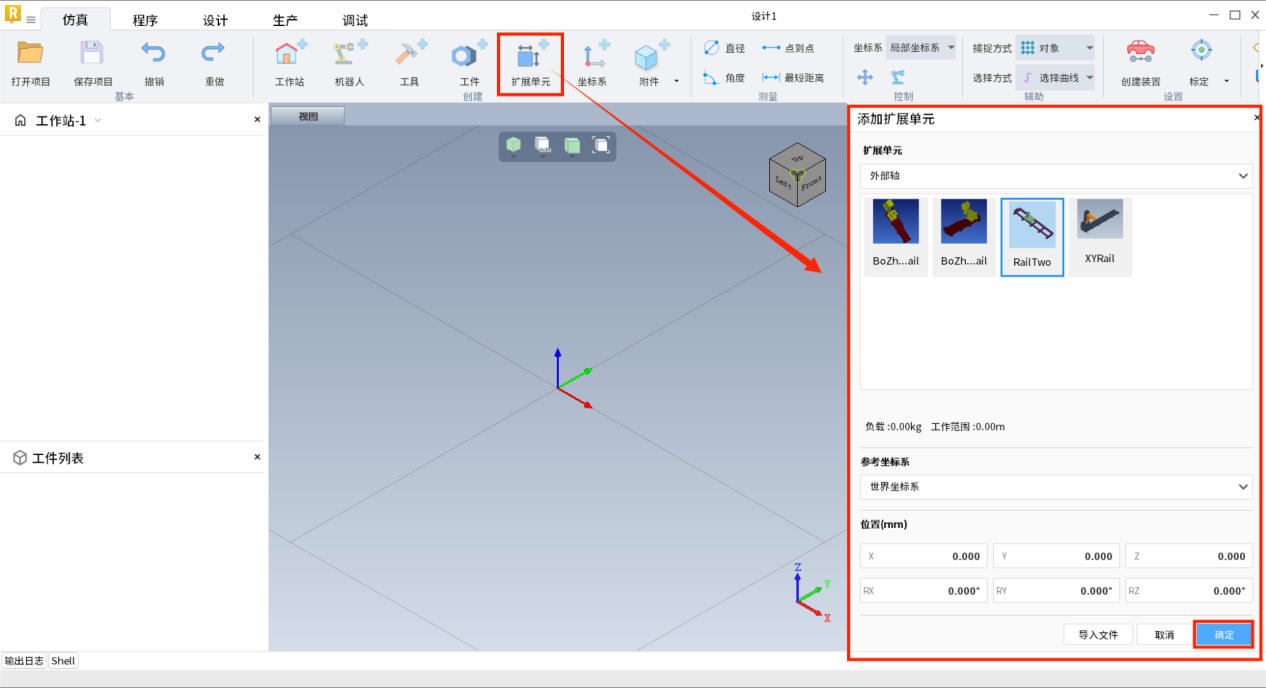This screenshot has width=1266, height=688.
Task: Open the 局部坐标系 coordinate dropdown
Action: pyautogui.click(x=921, y=48)
